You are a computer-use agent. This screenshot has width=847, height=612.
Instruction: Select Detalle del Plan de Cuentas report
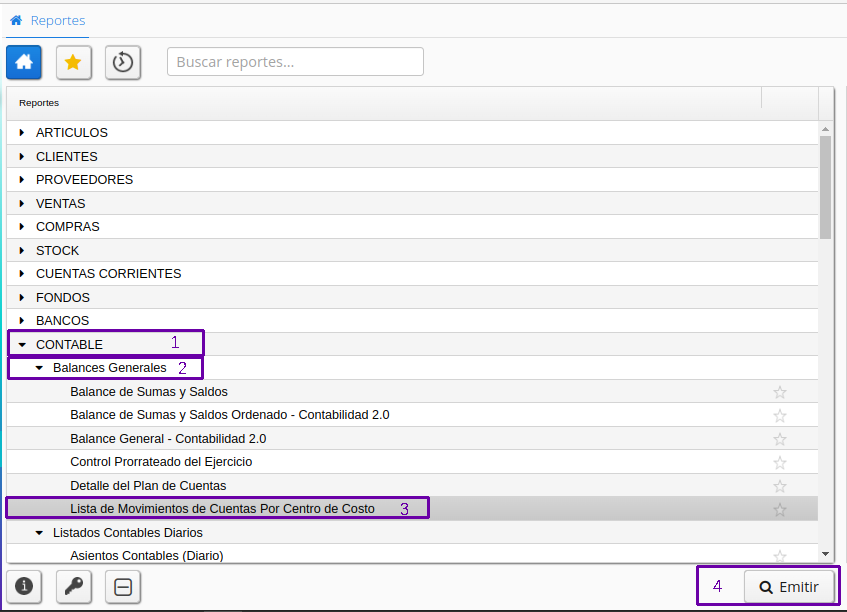coord(412,486)
